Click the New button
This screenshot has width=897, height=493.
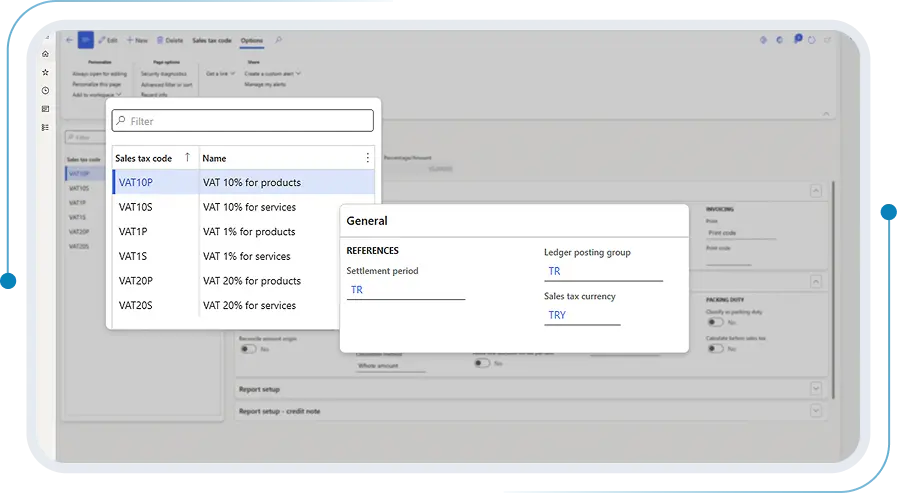tap(137, 40)
